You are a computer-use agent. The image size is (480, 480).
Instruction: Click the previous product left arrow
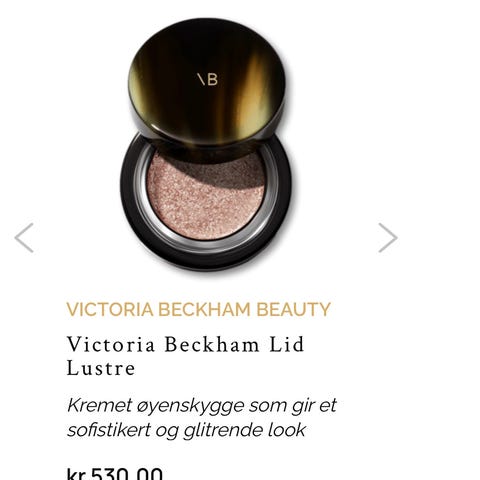[24, 238]
